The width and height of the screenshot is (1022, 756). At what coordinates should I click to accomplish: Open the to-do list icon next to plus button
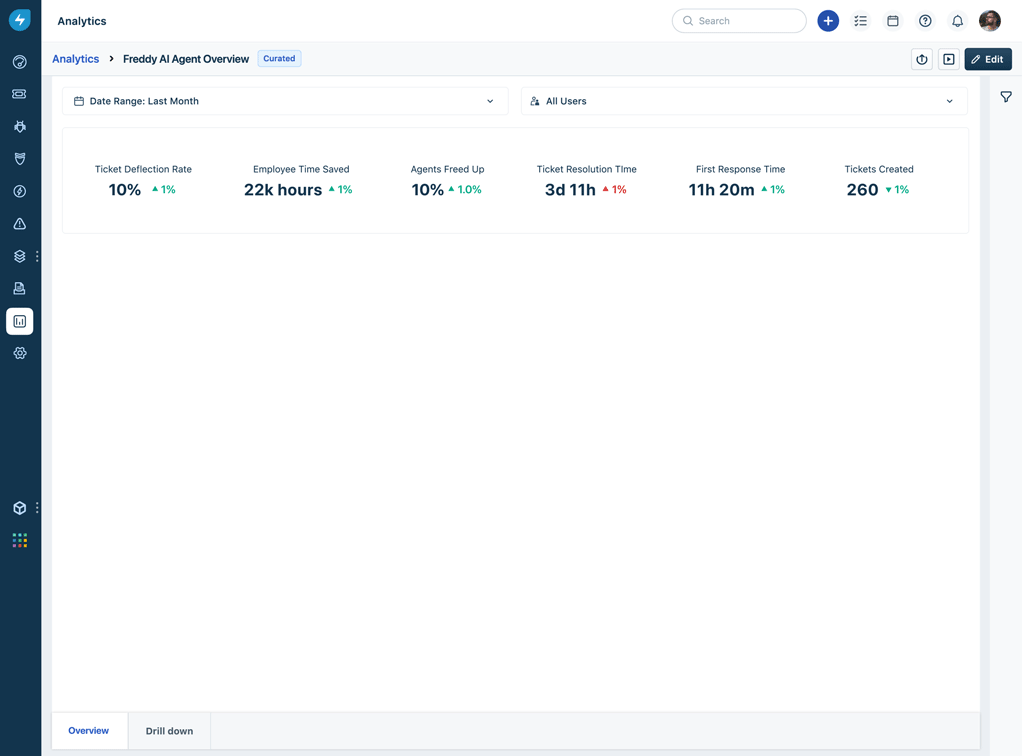(860, 20)
